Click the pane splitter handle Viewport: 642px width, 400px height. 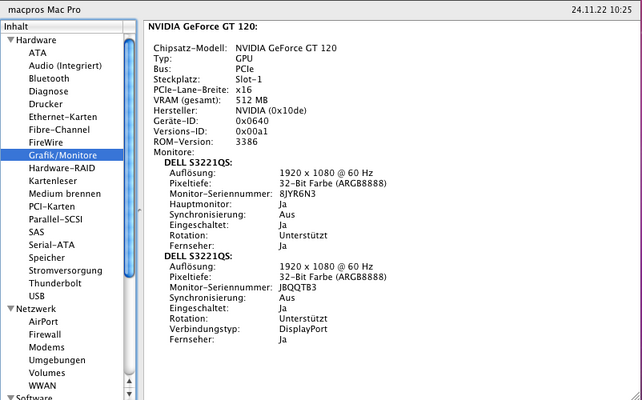coord(140,210)
